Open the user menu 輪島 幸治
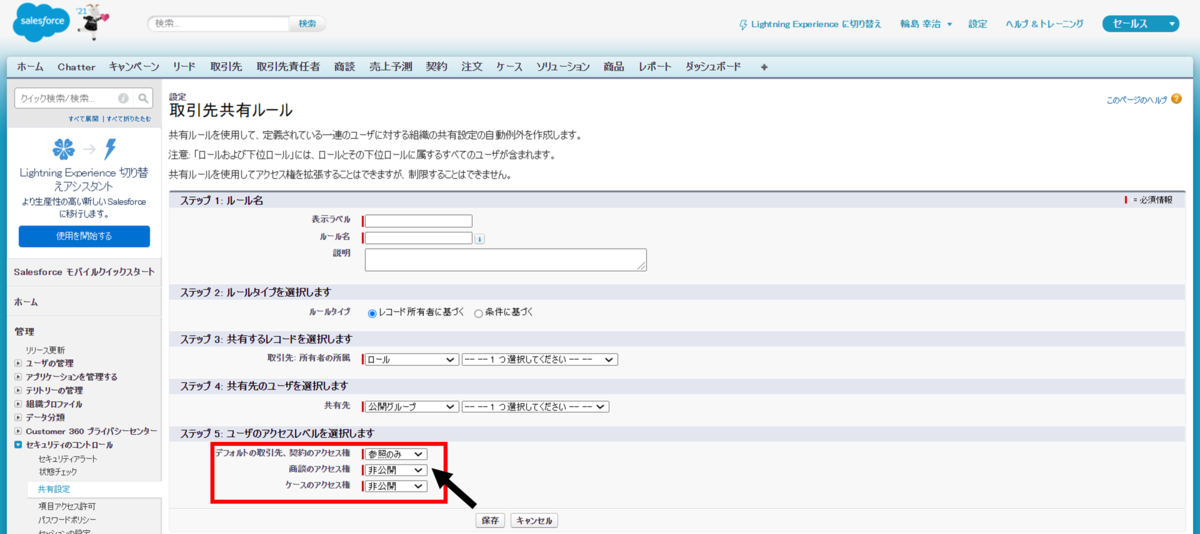Screen dimensions: 1200x534 924,23
